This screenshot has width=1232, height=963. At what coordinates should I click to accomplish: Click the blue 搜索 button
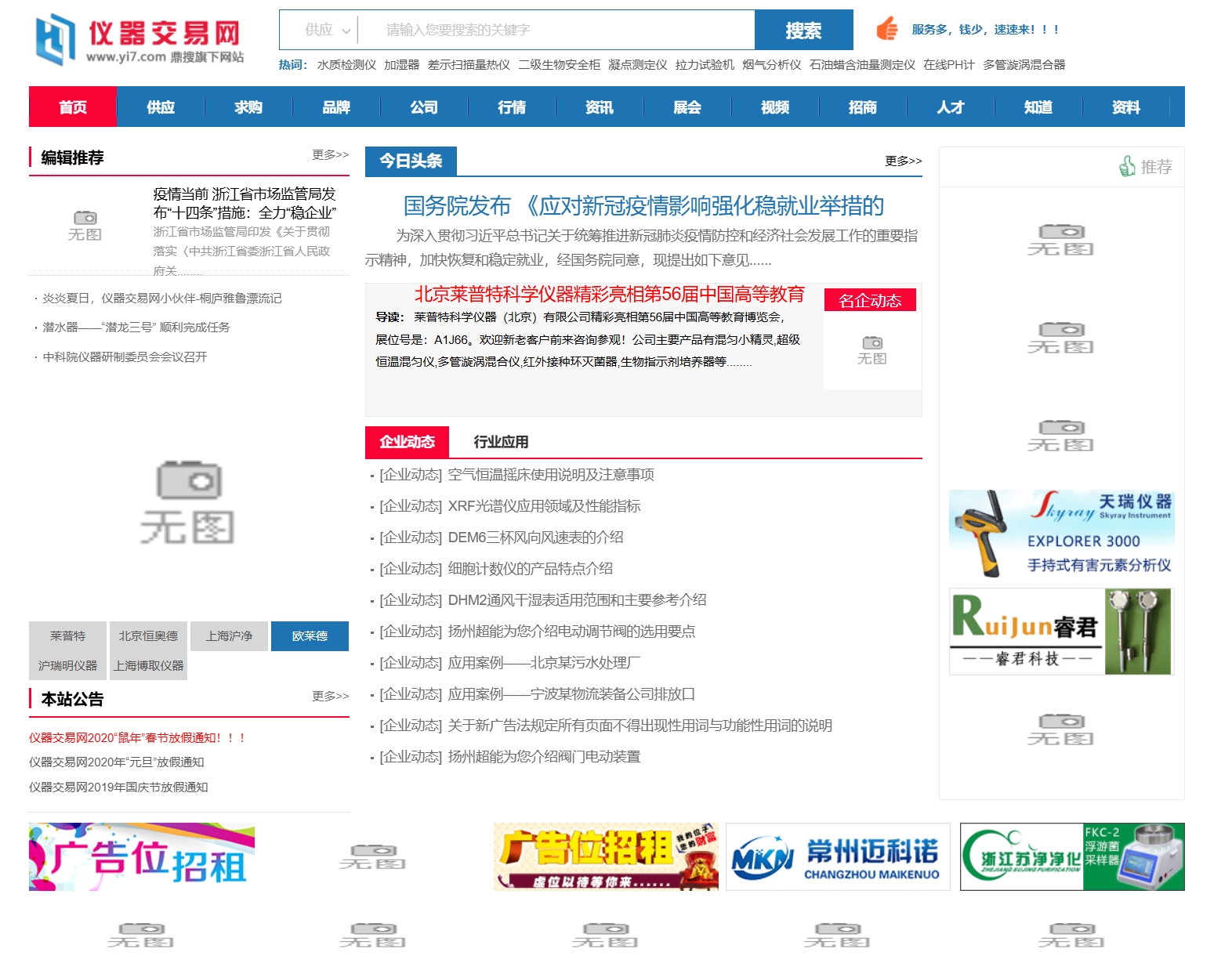(x=803, y=30)
